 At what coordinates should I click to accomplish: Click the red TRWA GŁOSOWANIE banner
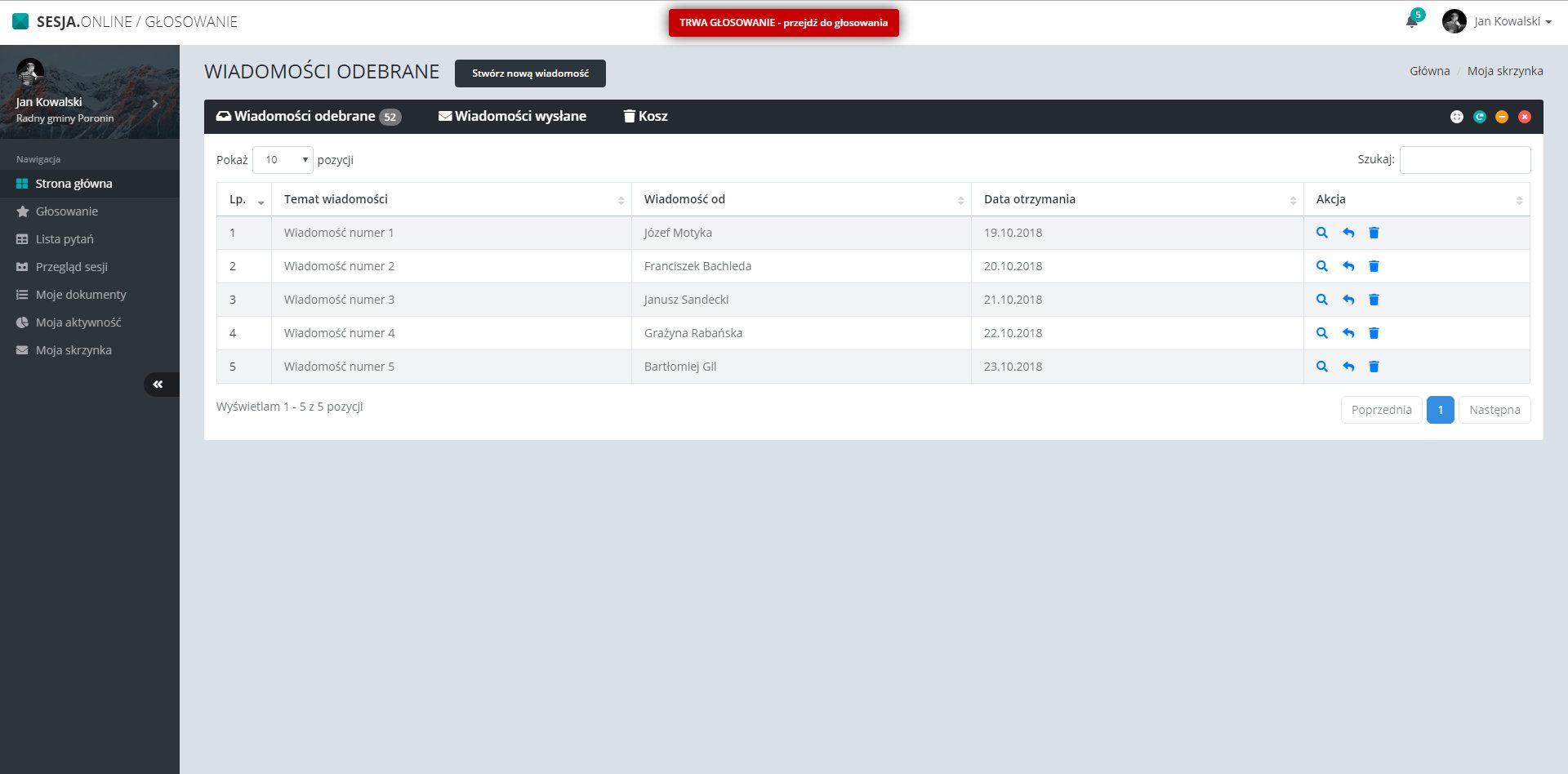point(783,23)
